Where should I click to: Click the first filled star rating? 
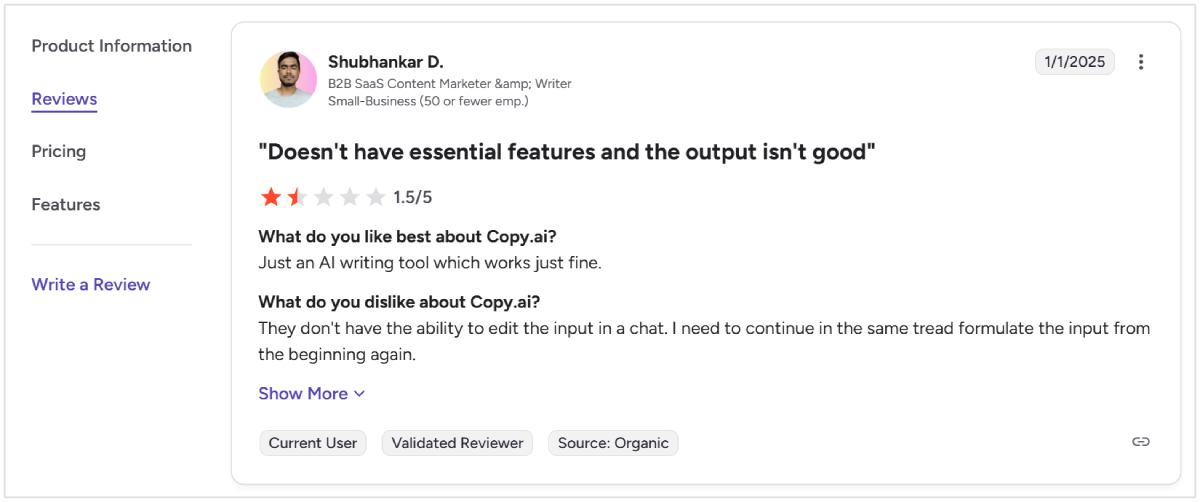270,197
